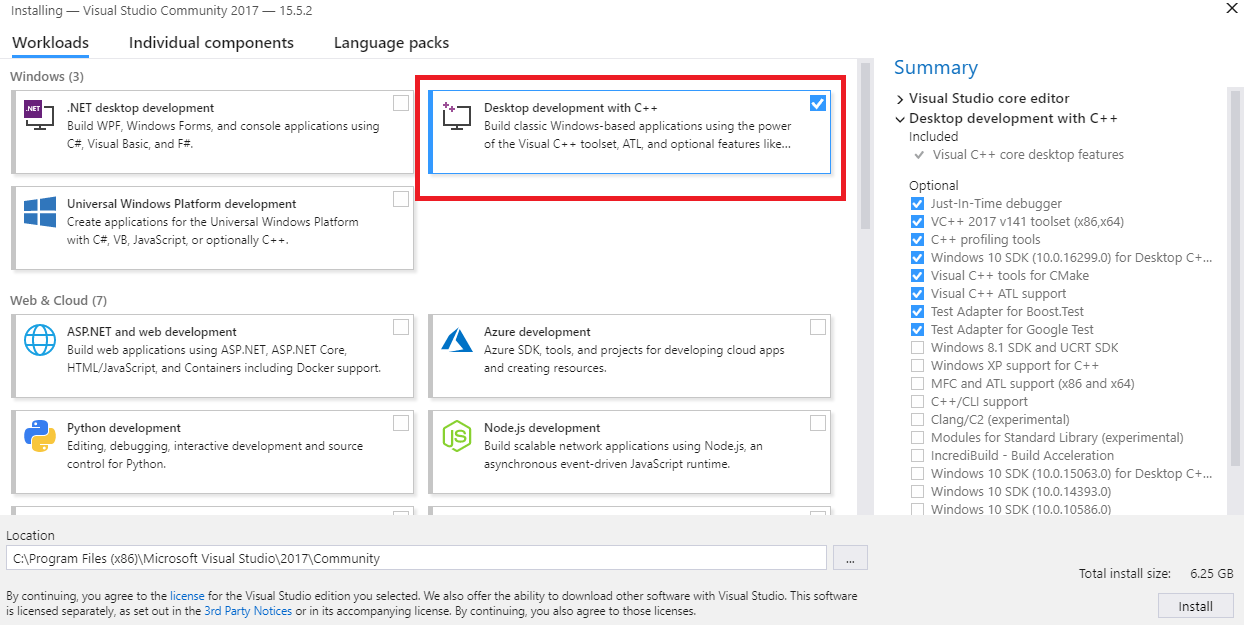Check Windows XP support for C++
Screen dimensions: 1244x625
point(917,366)
